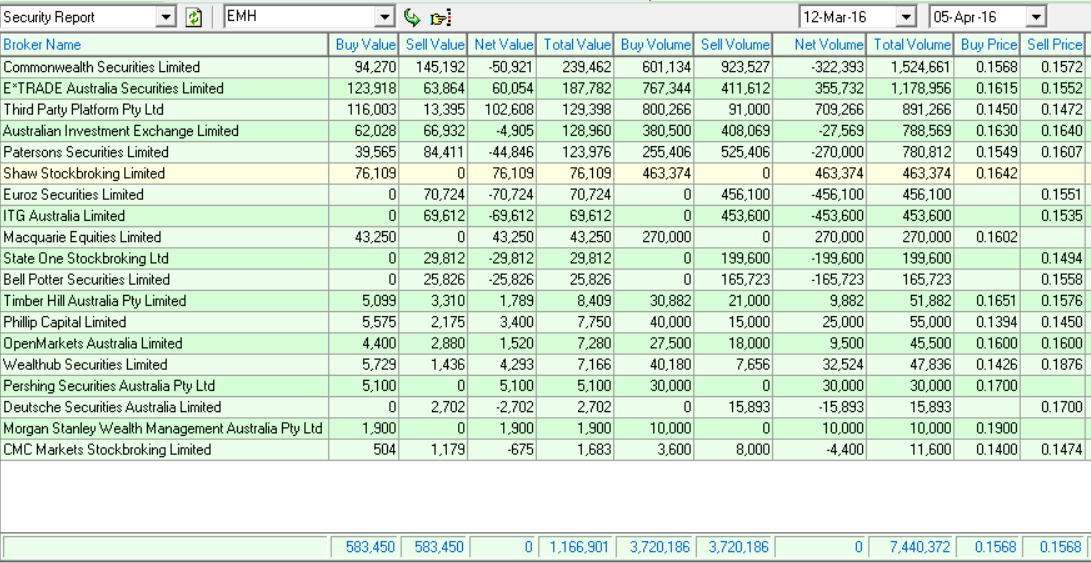Click the pointing hand export icon
This screenshot has height=563, width=1091.
click(440, 17)
